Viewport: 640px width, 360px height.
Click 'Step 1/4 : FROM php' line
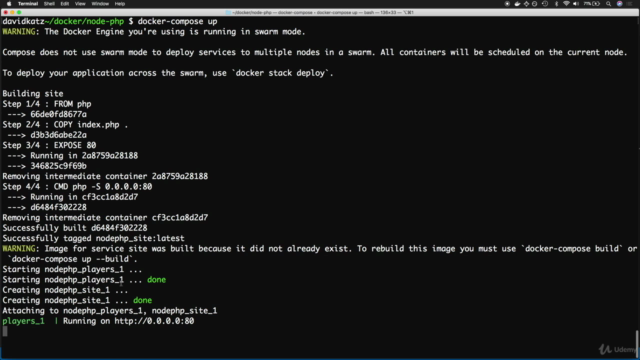coord(47,104)
